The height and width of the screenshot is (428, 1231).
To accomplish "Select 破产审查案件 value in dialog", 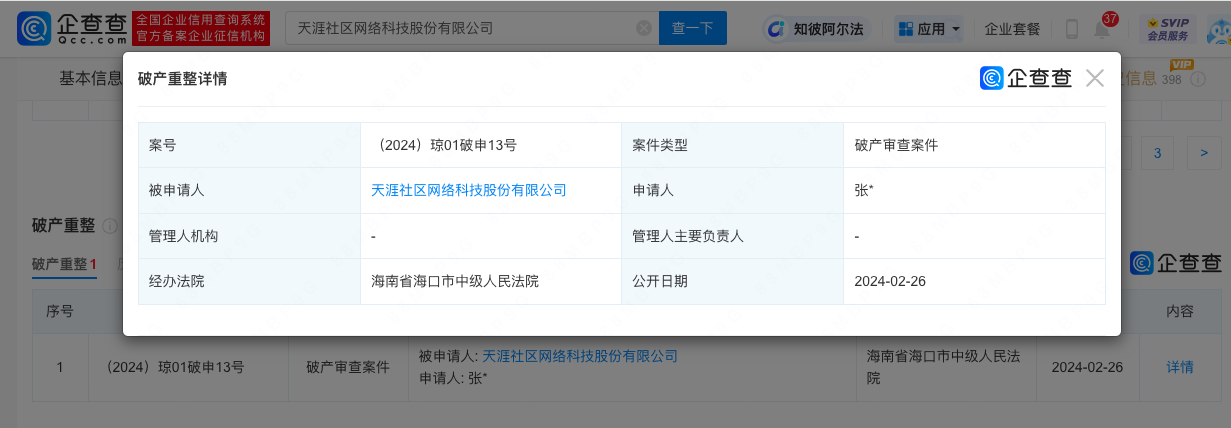I will pyautogui.click(x=896, y=145).
